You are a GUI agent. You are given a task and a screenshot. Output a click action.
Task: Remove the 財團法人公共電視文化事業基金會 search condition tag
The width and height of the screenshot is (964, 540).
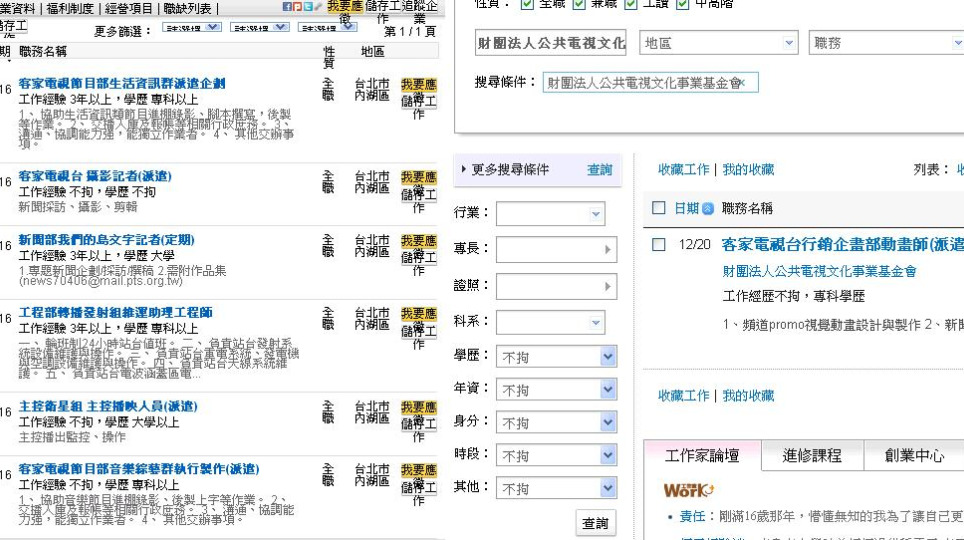coord(744,82)
